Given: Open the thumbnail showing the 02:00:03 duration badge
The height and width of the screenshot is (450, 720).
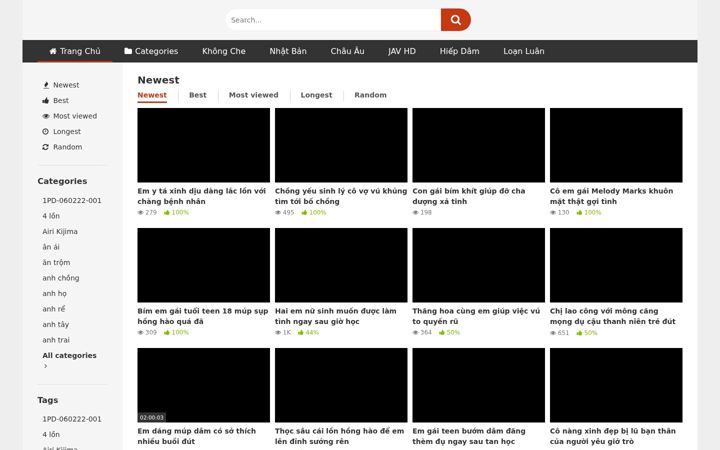Looking at the screenshot, I should coord(203,385).
